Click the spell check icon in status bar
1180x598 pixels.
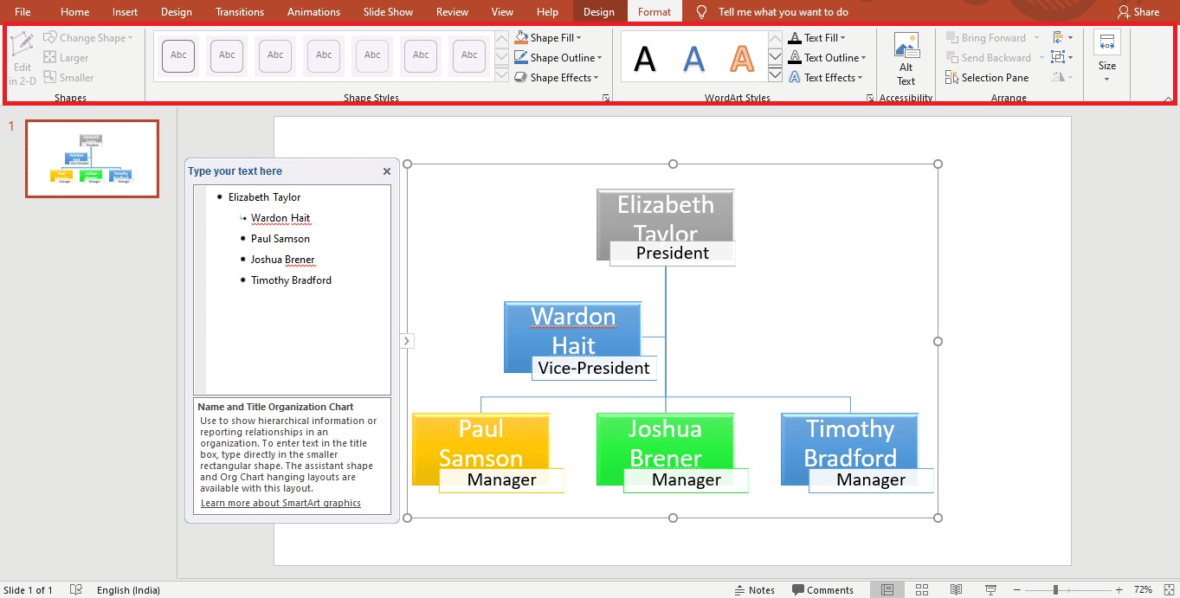pyautogui.click(x=76, y=590)
